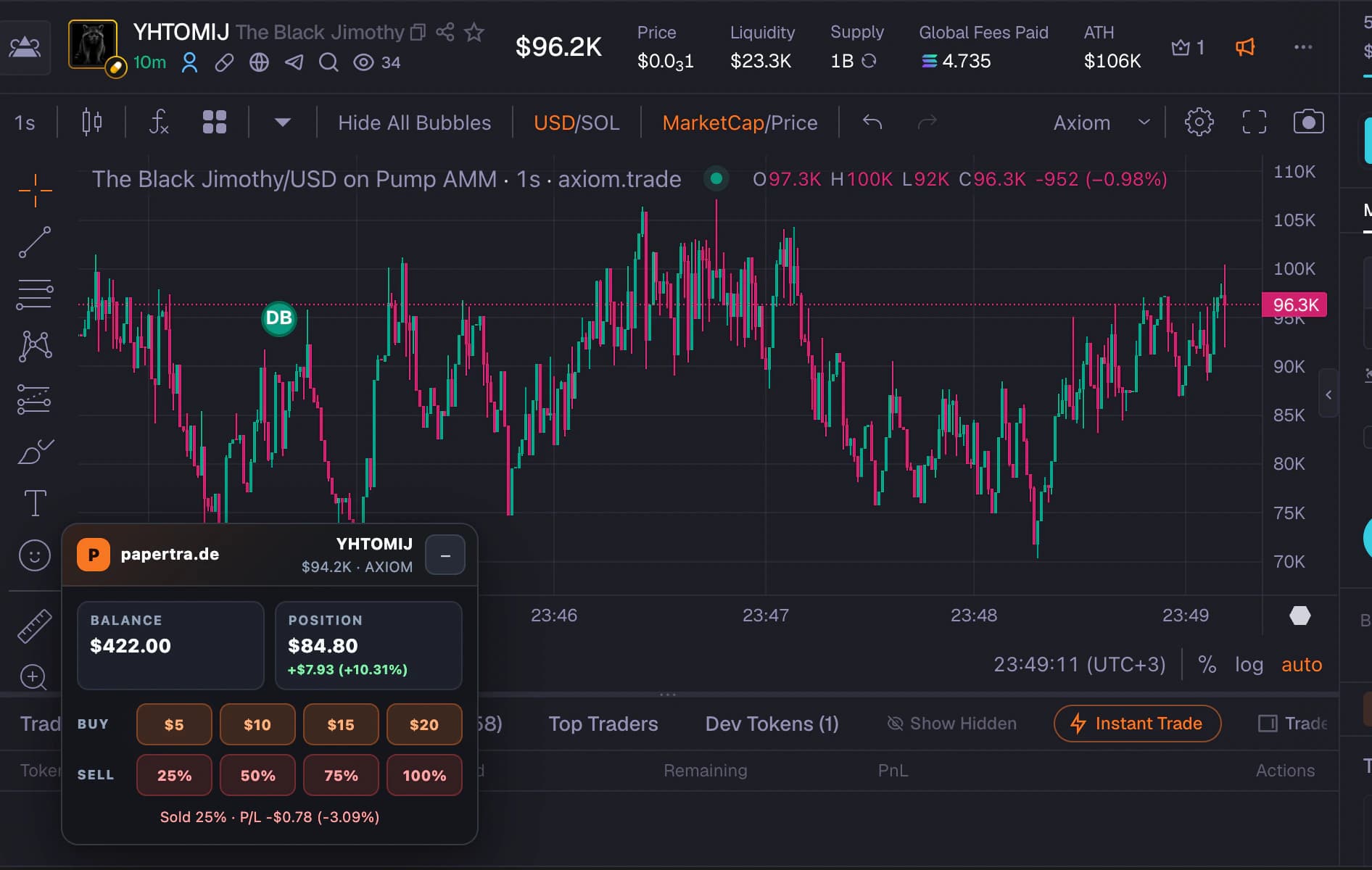
Task: Open the indicators fx menu
Action: (159, 122)
